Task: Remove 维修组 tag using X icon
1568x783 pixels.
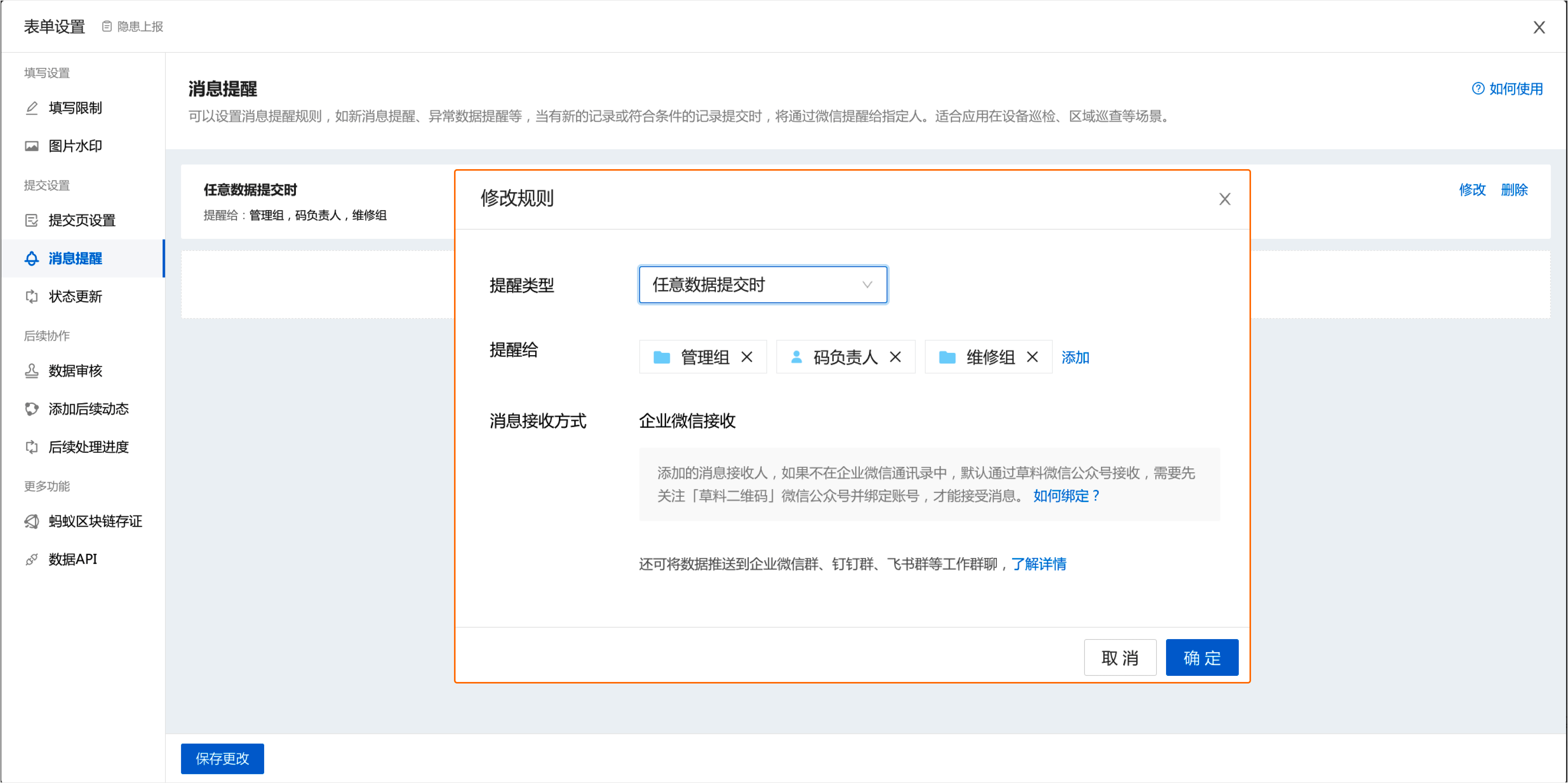Action: (1032, 357)
